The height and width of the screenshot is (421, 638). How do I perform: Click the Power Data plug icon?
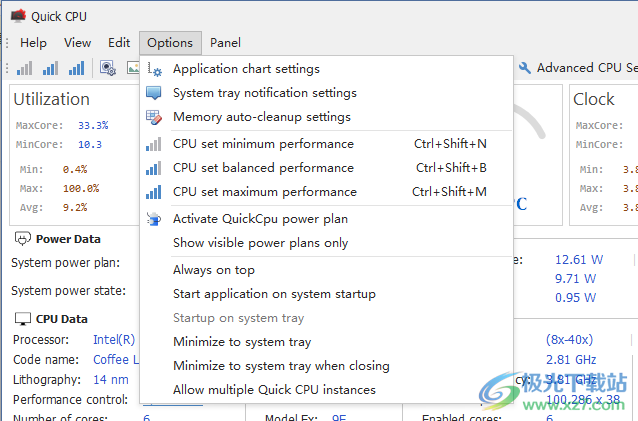(22, 238)
